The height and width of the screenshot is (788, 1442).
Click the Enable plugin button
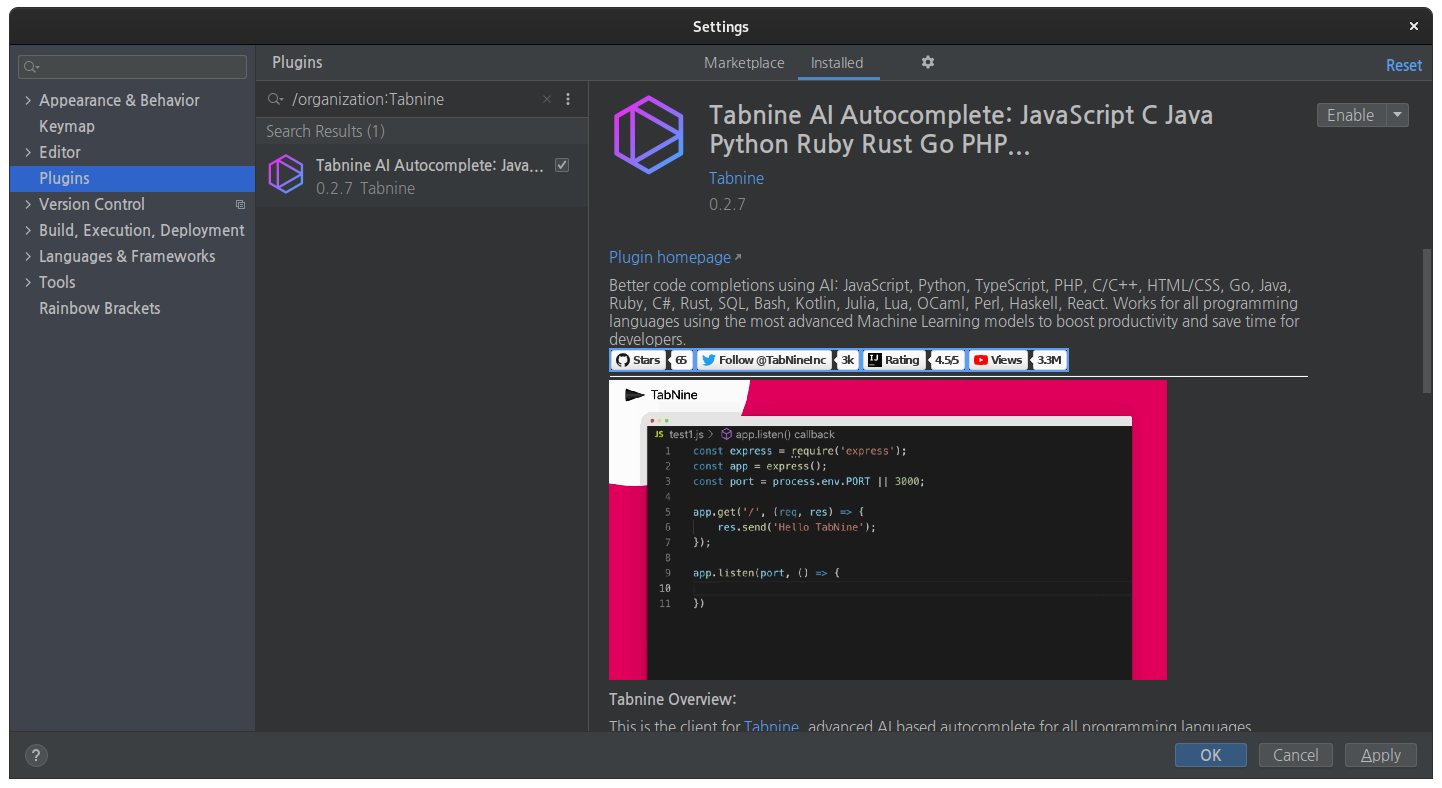click(x=1351, y=115)
